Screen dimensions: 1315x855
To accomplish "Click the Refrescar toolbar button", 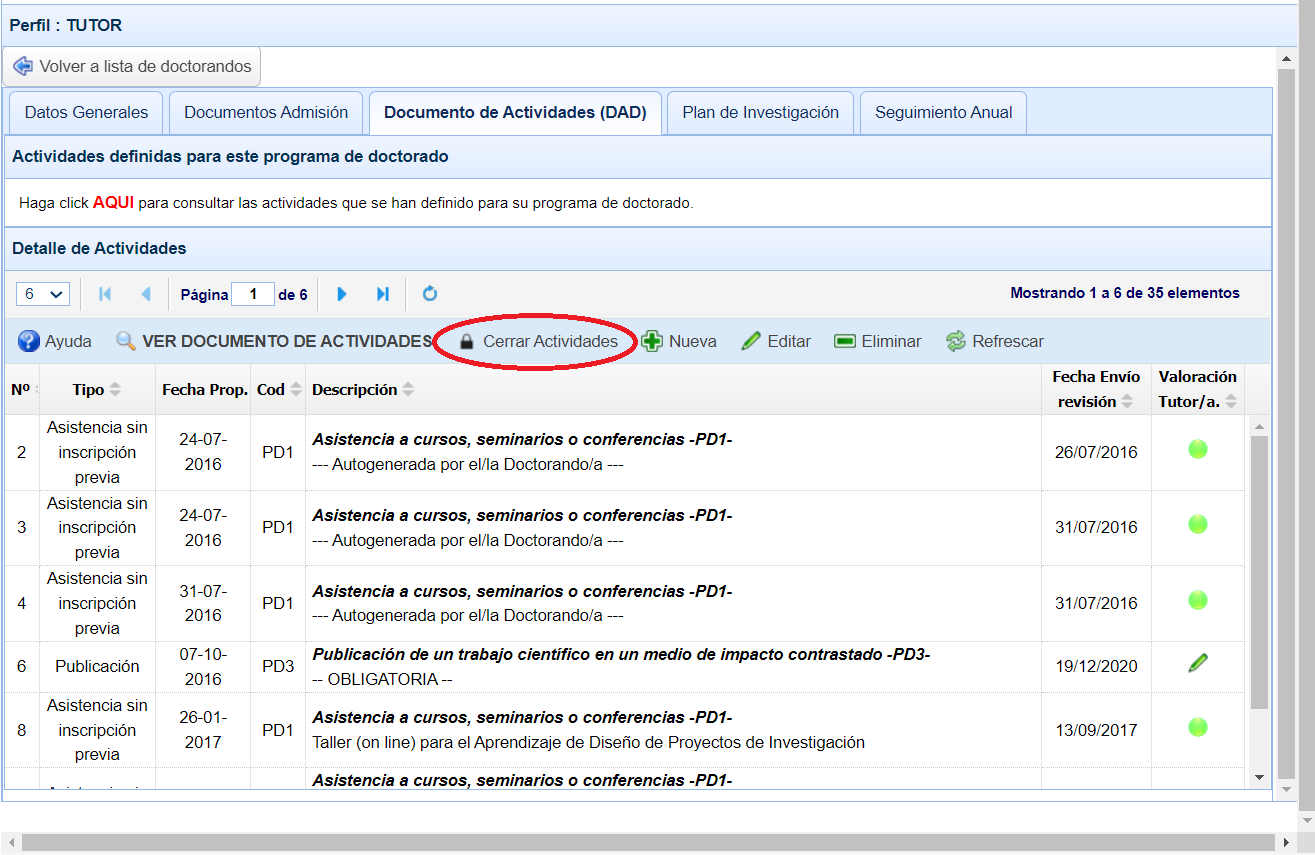I will pyautogui.click(x=994, y=341).
